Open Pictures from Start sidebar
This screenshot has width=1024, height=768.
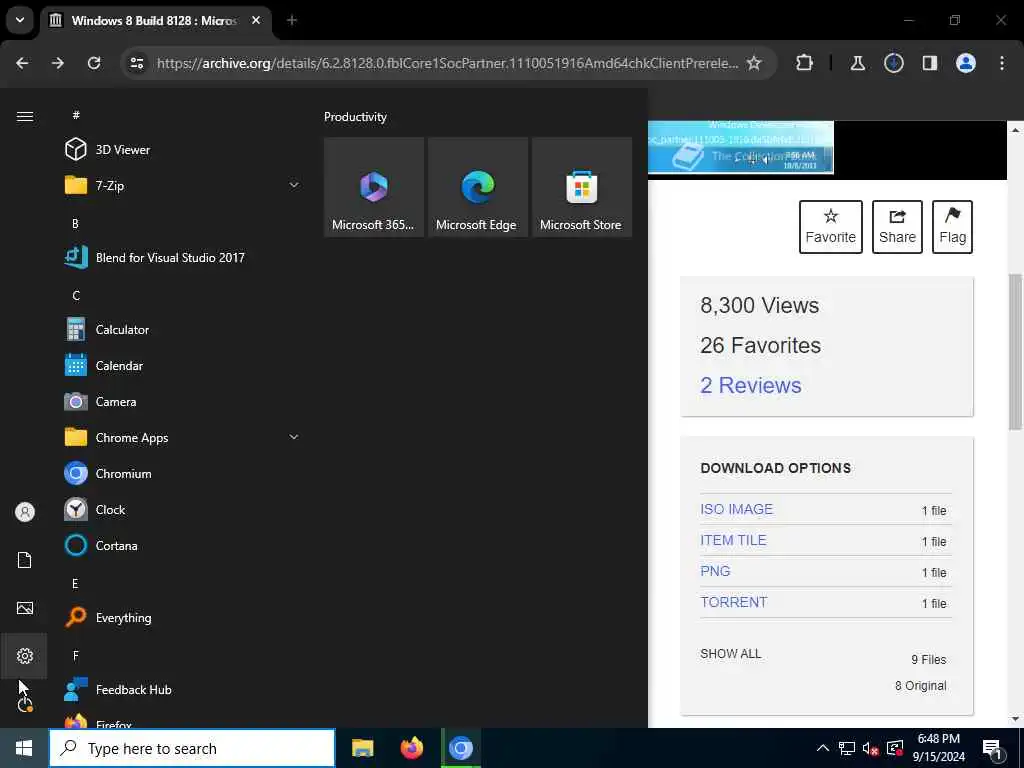(x=25, y=608)
